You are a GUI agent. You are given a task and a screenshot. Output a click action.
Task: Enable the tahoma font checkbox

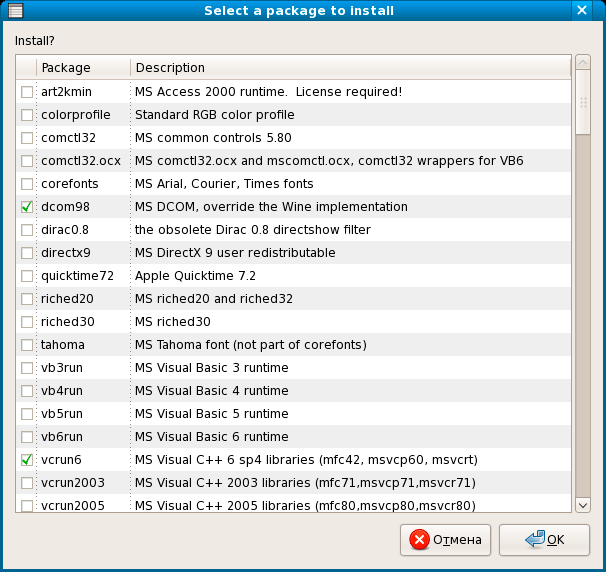(x=27, y=345)
